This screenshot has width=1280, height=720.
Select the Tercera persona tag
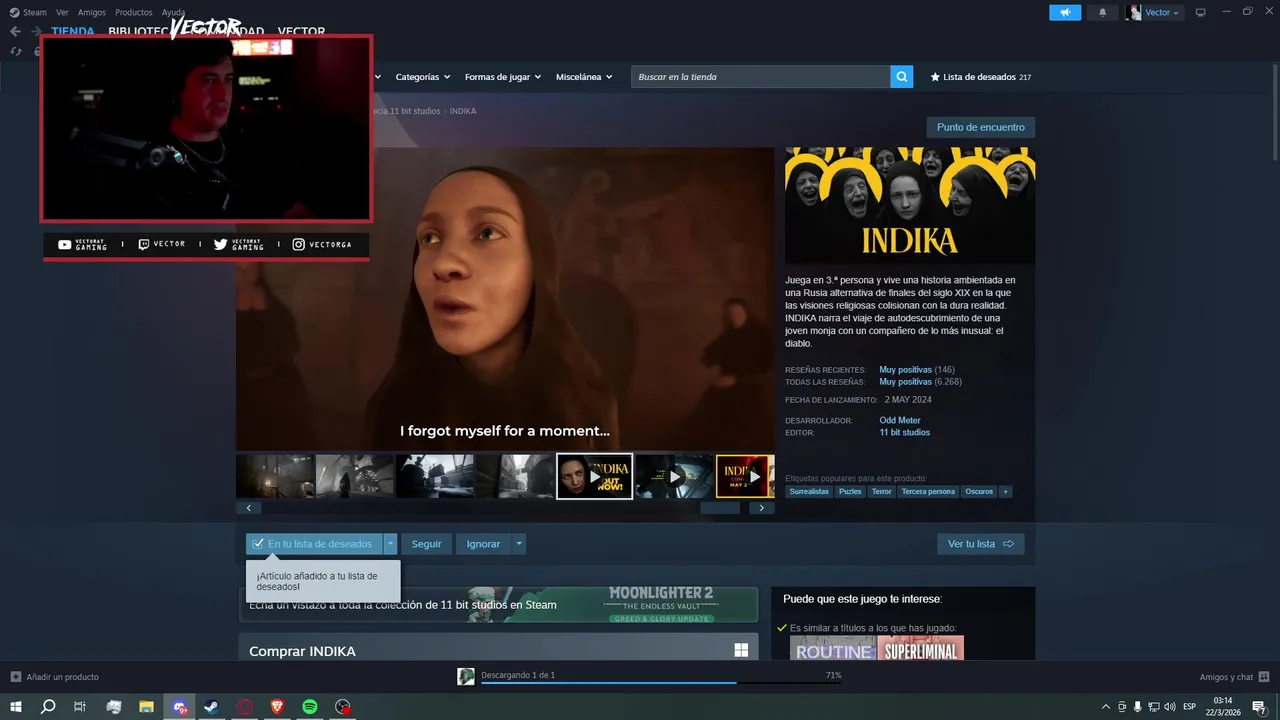(928, 492)
